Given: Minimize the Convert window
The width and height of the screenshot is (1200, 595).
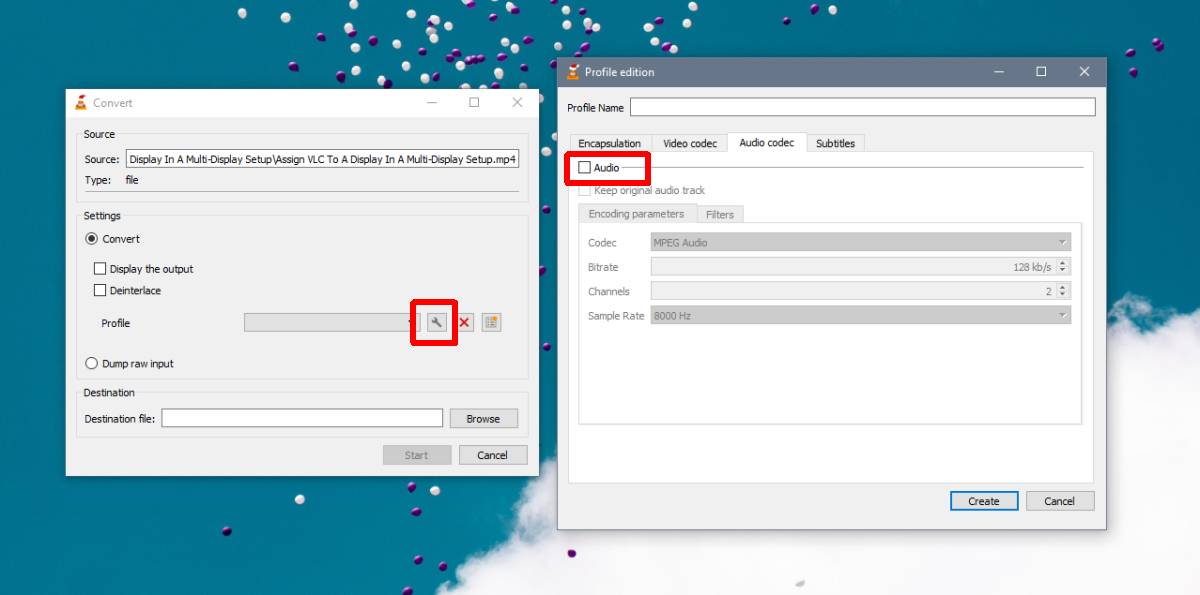Looking at the screenshot, I should tap(431, 102).
